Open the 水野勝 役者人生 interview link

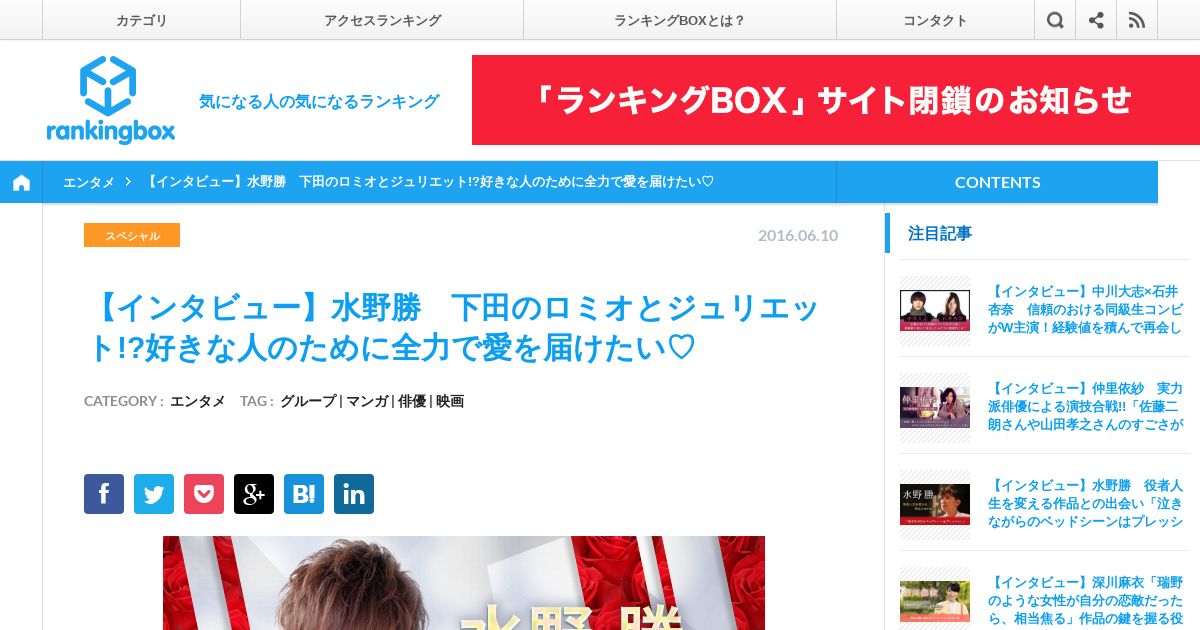coord(1085,503)
